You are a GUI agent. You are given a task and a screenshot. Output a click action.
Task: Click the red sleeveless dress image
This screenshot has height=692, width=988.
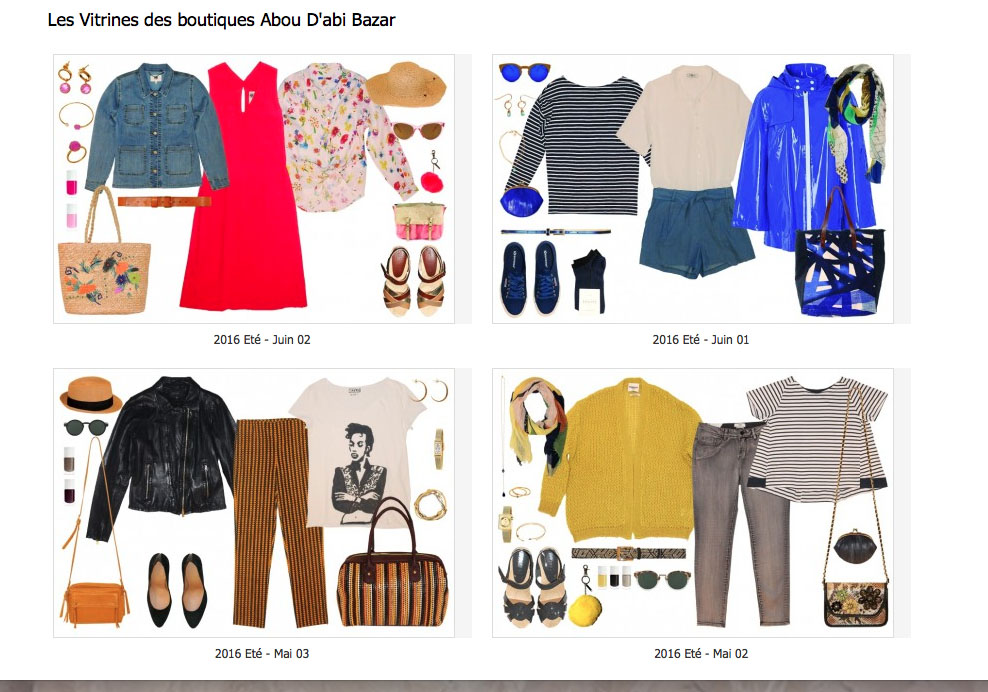244,187
